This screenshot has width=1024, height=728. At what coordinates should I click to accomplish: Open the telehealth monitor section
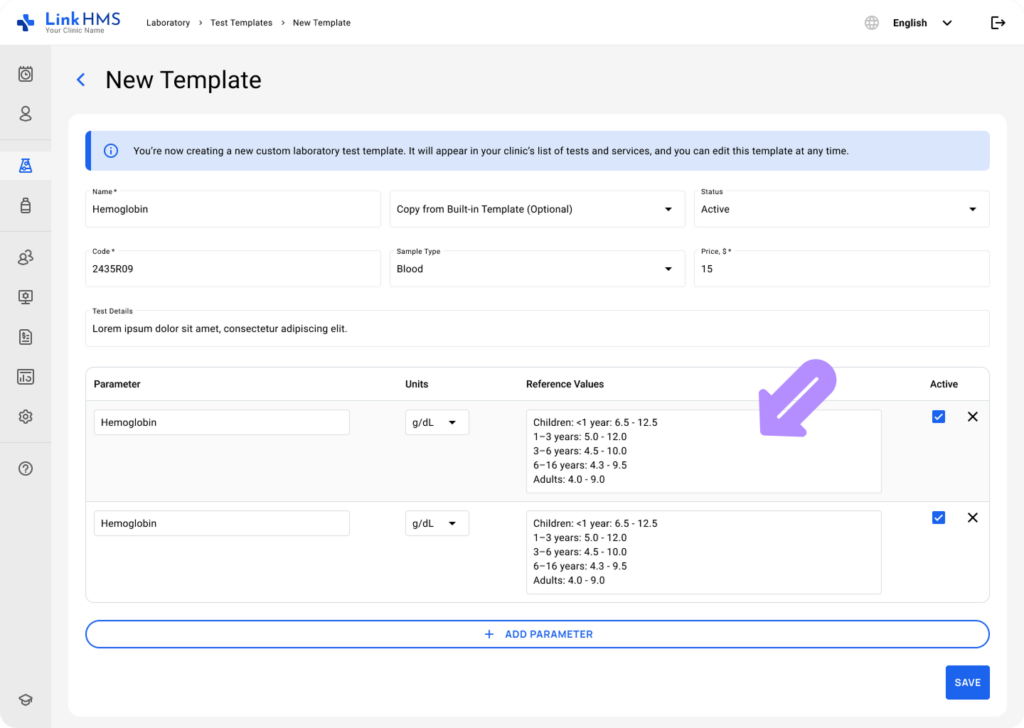click(25, 297)
